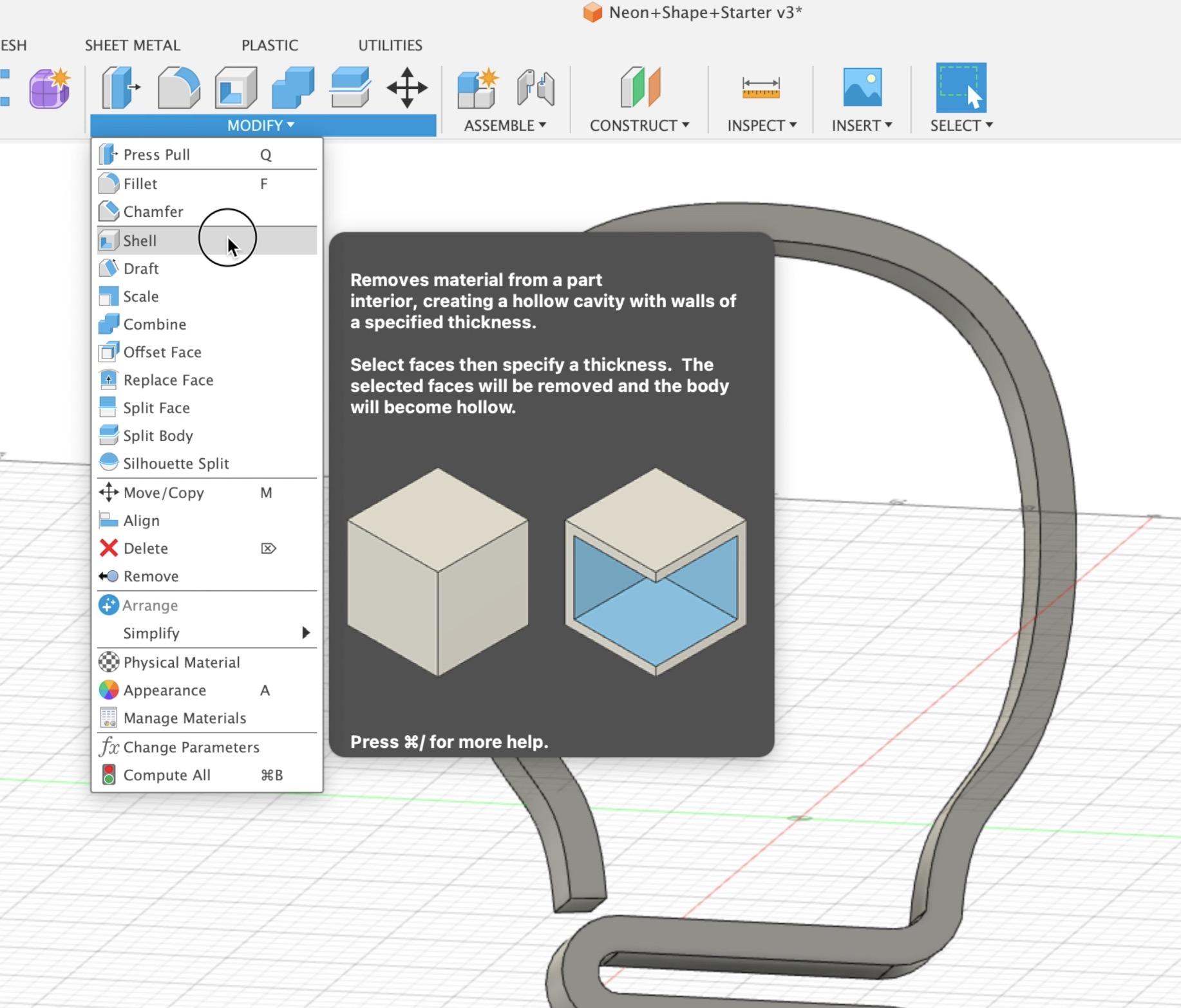The image size is (1181, 1008).
Task: Click the Shell tool icon in the toolbar
Action: [236, 87]
